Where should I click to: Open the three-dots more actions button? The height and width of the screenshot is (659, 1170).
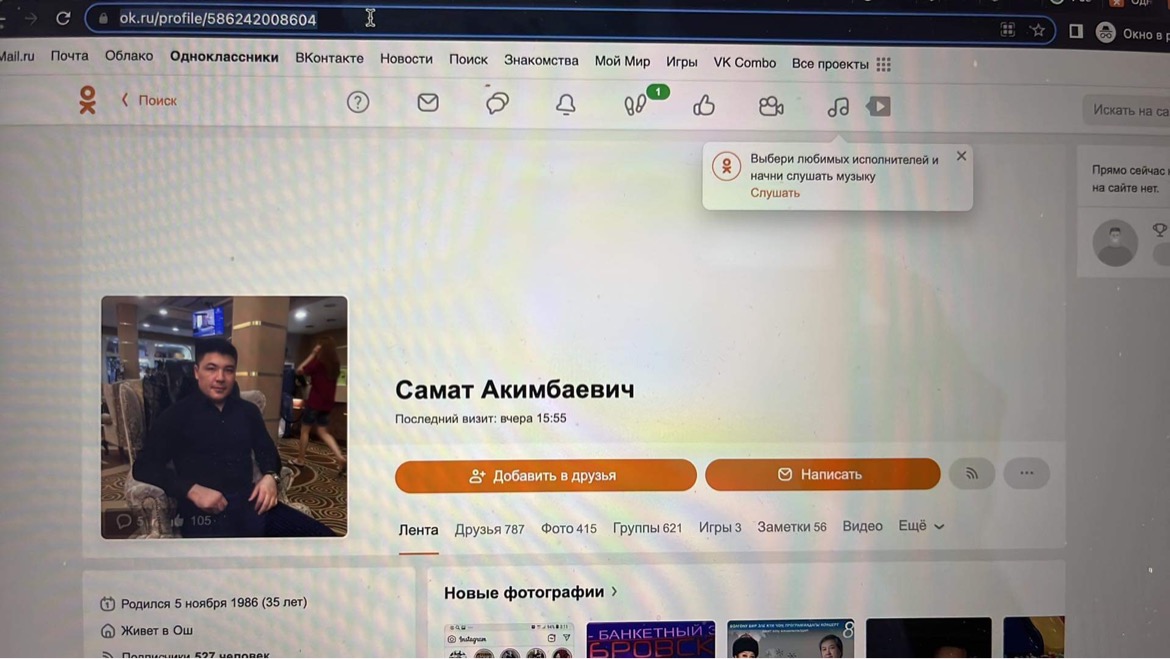1027,473
